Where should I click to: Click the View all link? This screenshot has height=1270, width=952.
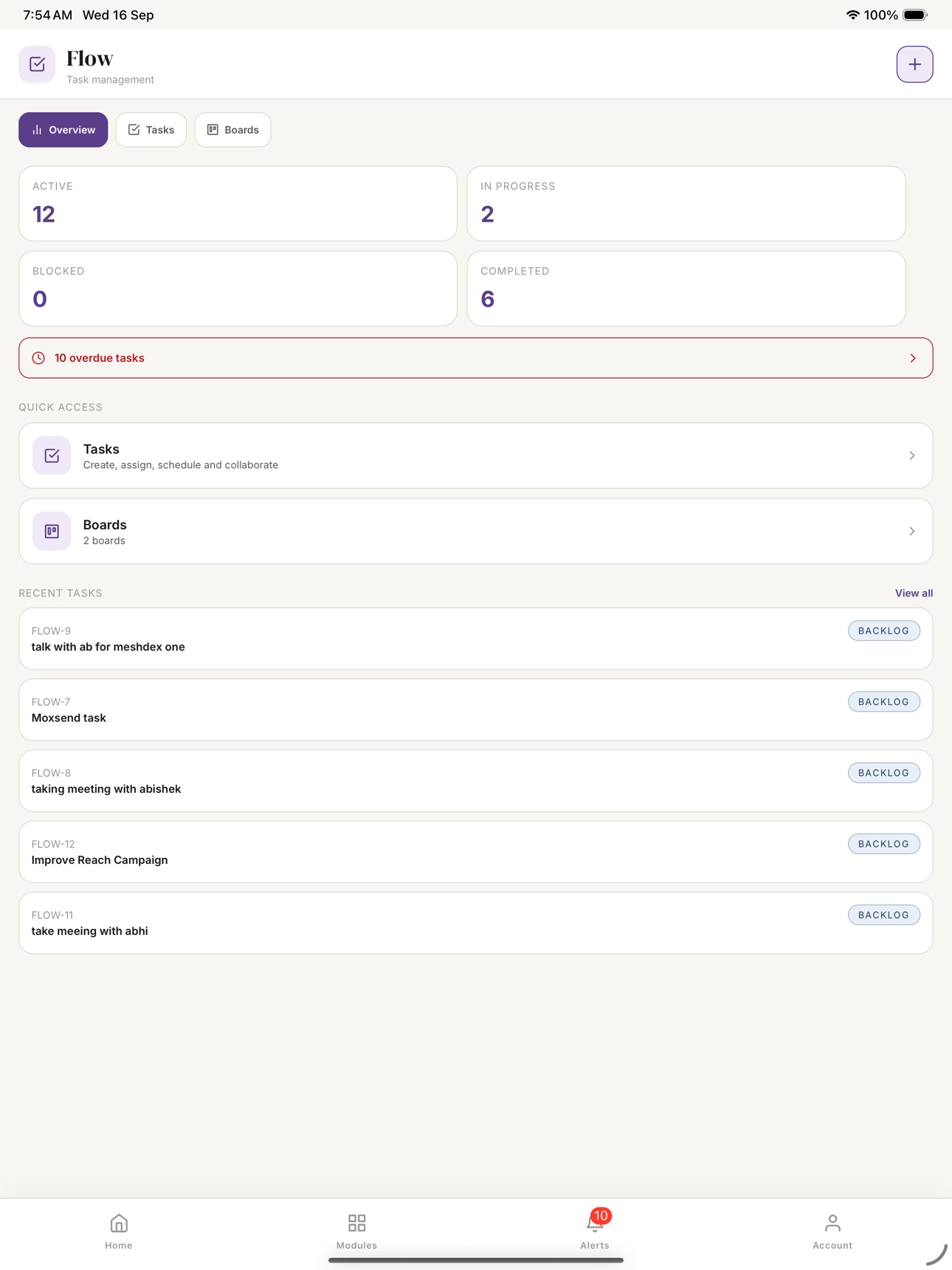coord(914,593)
